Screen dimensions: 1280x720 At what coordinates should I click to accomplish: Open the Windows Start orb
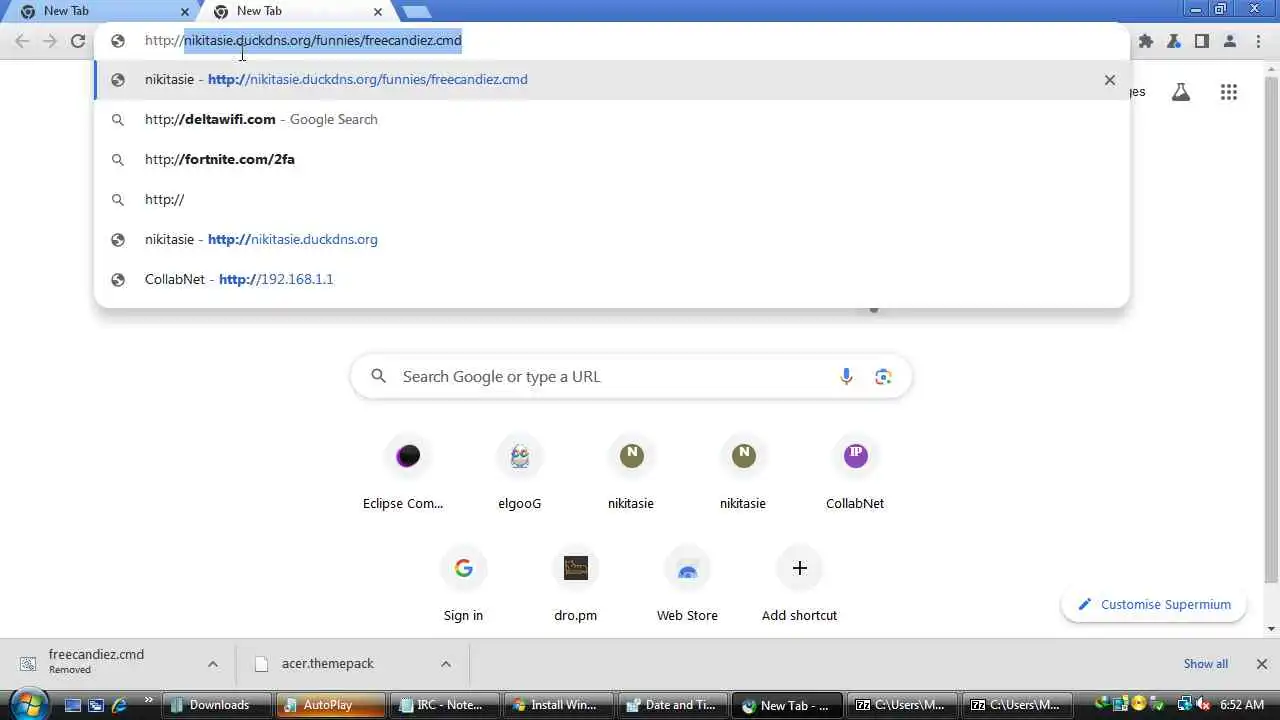click(x=27, y=704)
